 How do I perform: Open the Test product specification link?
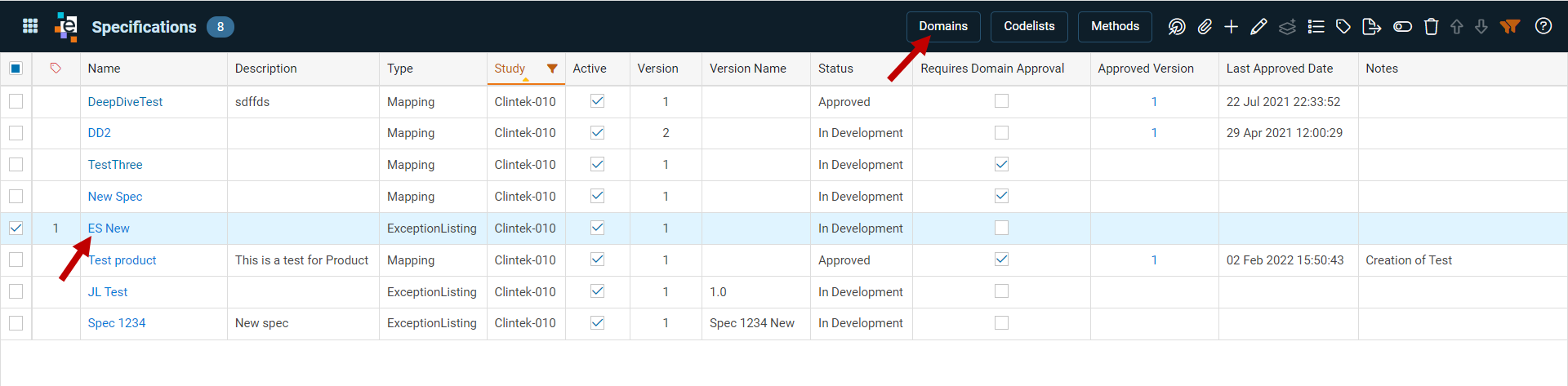point(122,260)
